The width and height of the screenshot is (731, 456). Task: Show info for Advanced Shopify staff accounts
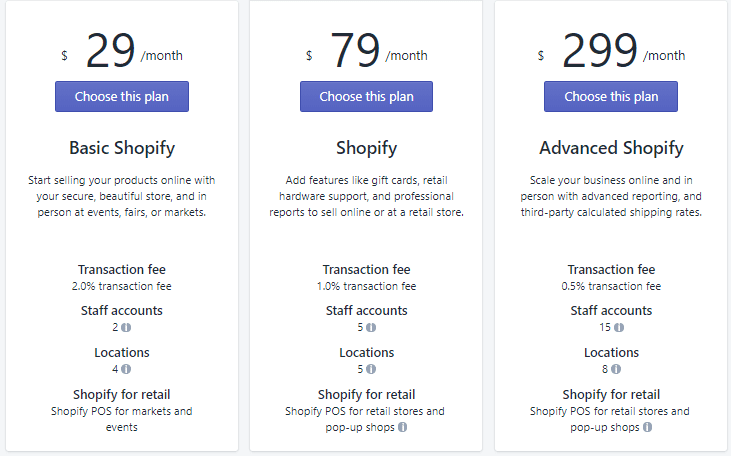pos(619,327)
